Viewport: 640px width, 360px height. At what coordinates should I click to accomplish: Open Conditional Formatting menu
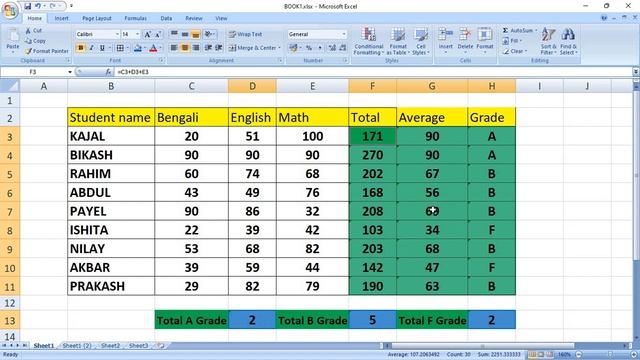coord(368,41)
